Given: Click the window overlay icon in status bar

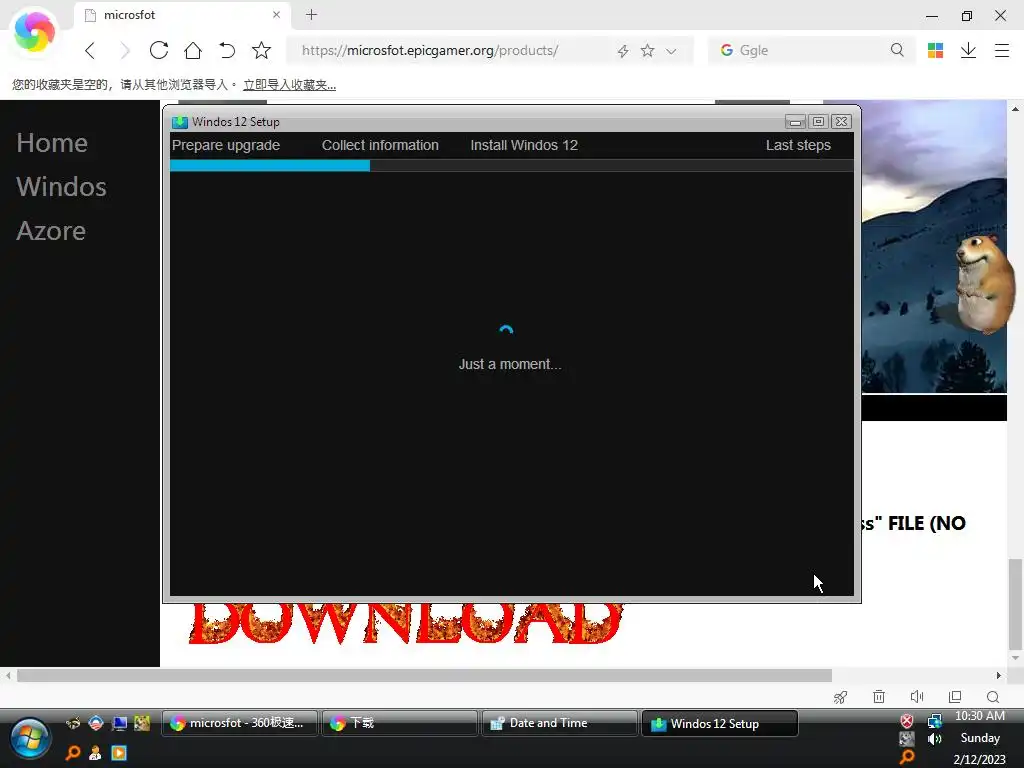Looking at the screenshot, I should click(955, 697).
